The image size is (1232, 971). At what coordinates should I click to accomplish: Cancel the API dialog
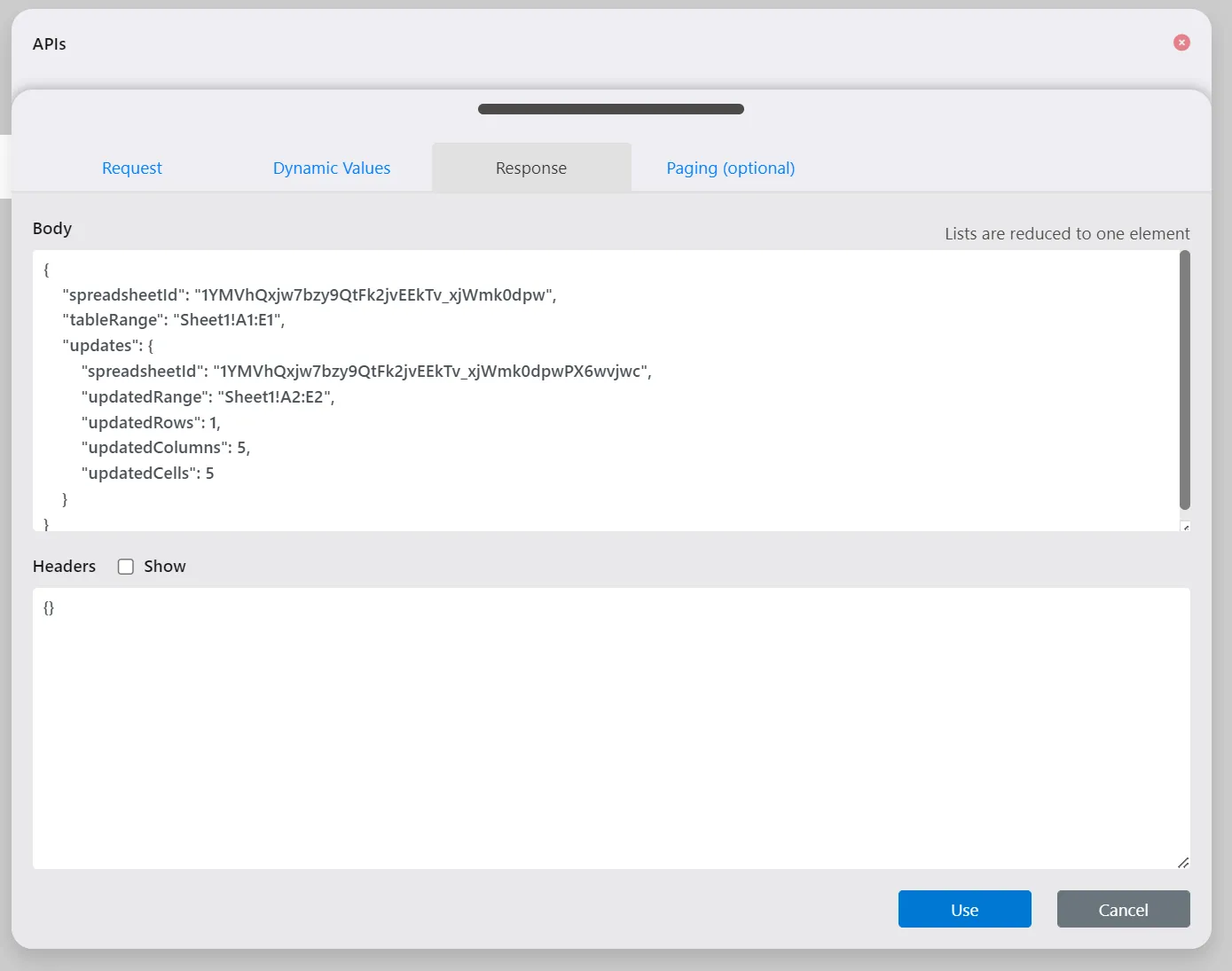pos(1124,909)
